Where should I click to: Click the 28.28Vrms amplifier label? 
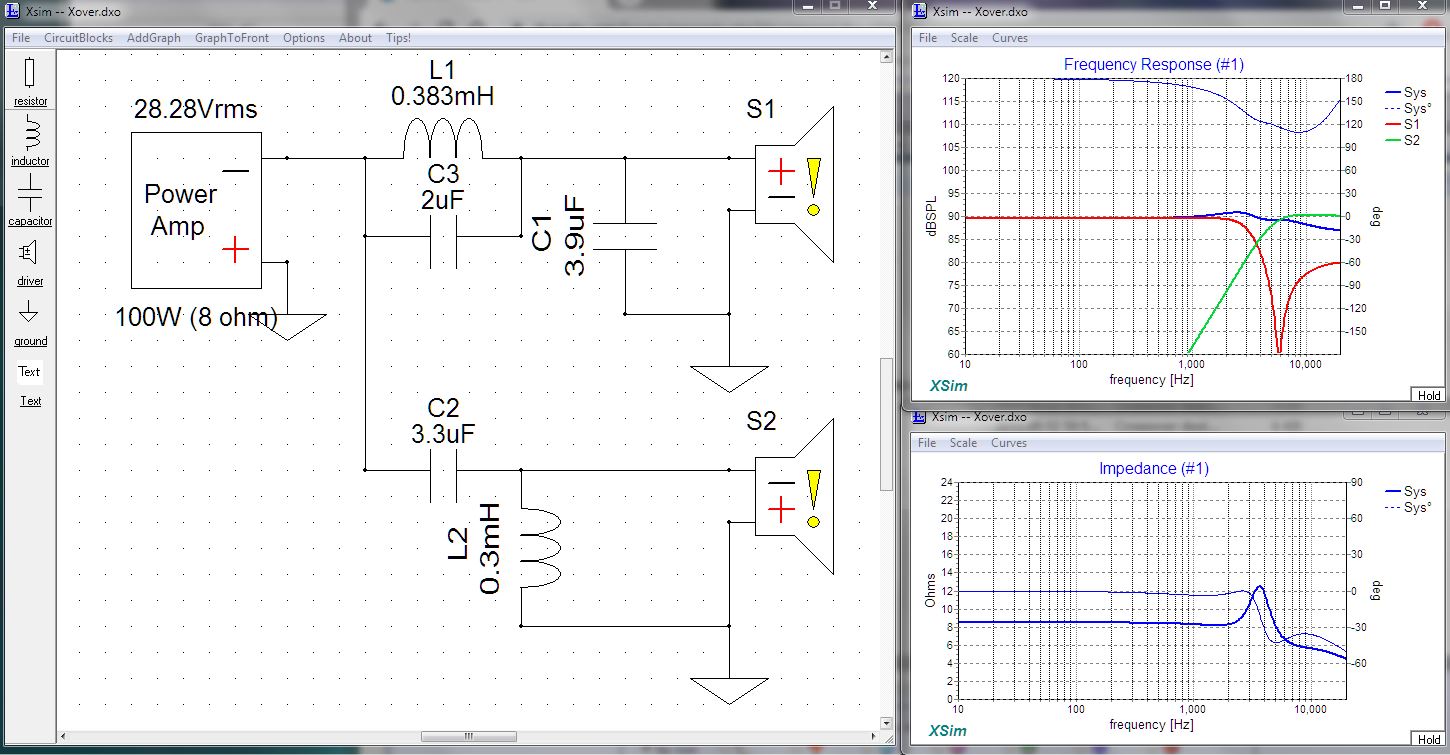coord(197,109)
